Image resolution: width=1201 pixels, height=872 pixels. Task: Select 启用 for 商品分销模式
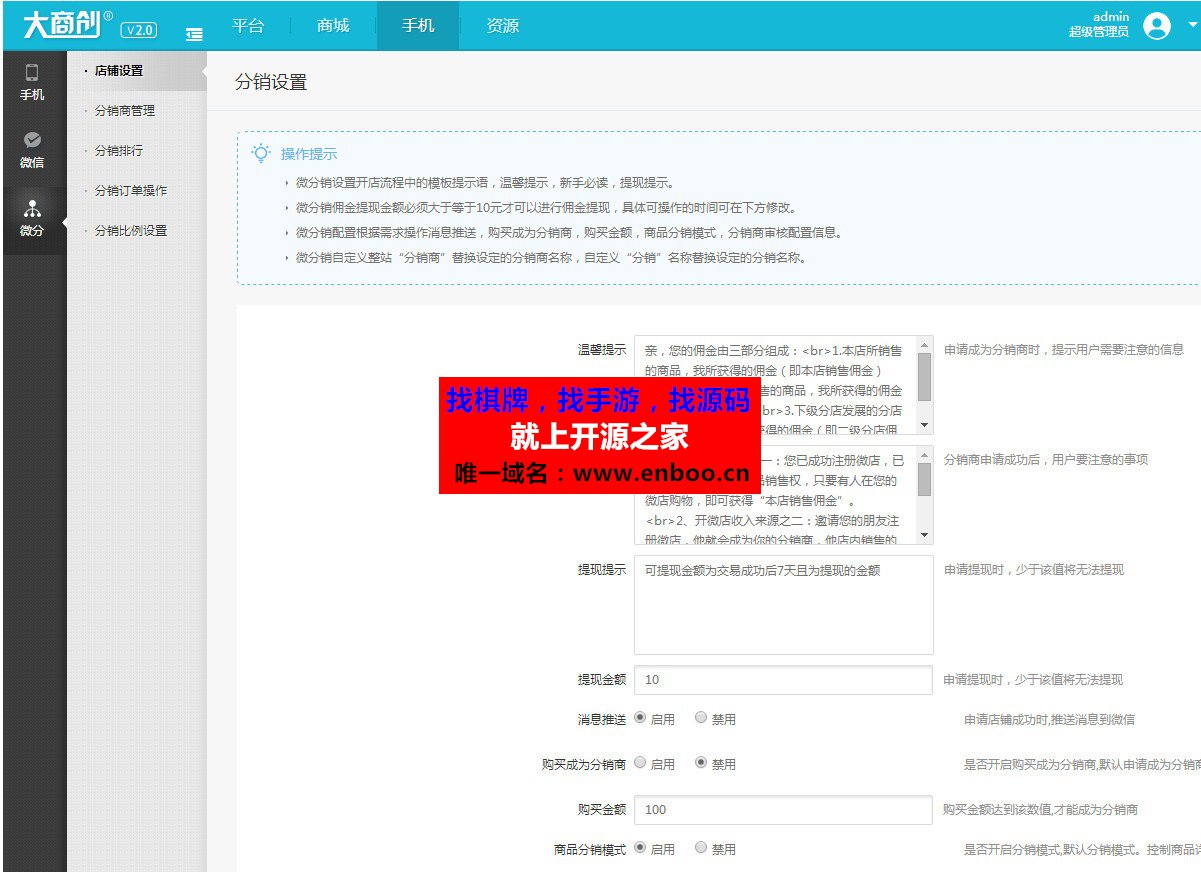640,848
